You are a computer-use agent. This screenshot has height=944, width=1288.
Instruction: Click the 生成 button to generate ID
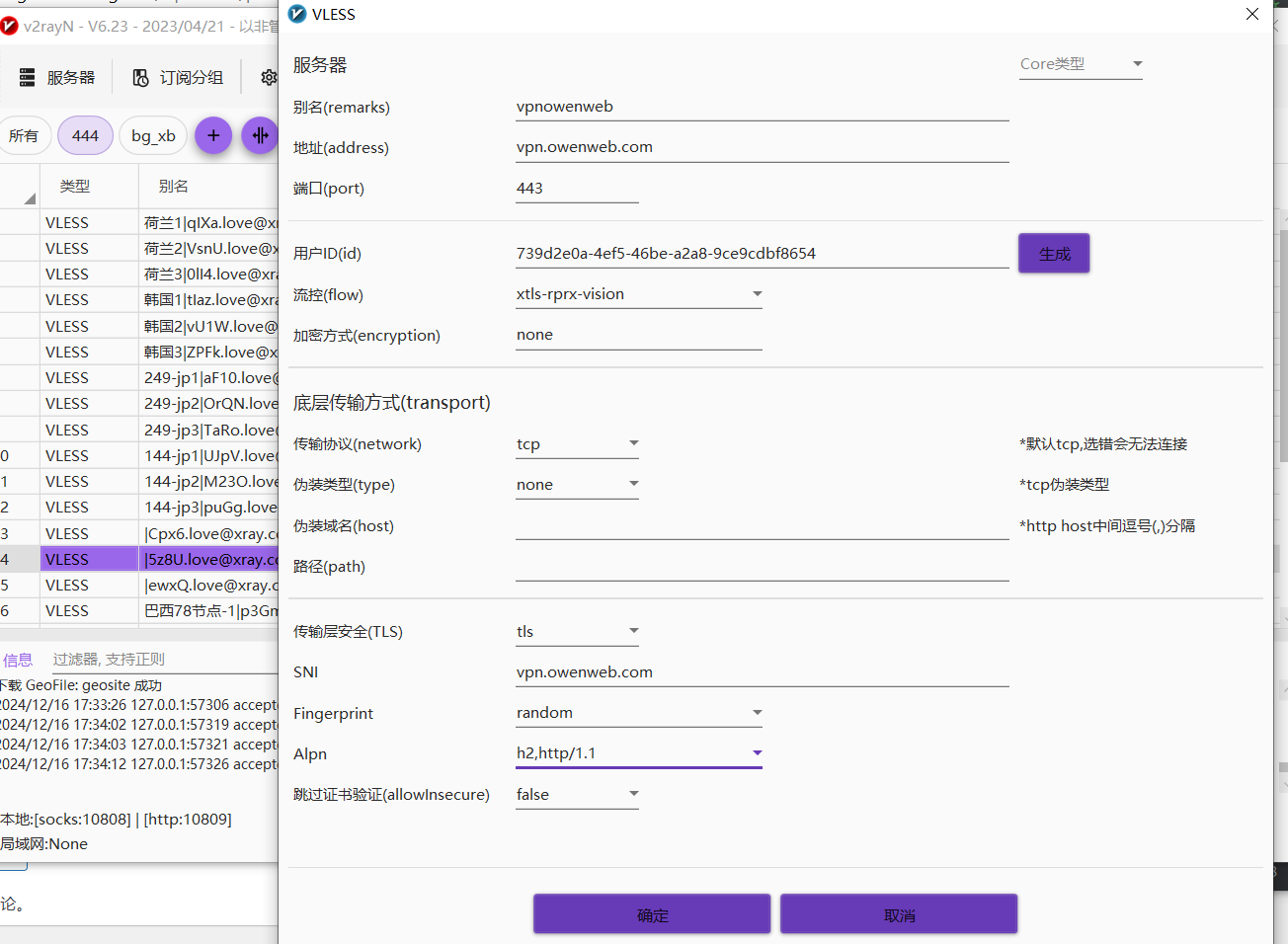[x=1054, y=254]
